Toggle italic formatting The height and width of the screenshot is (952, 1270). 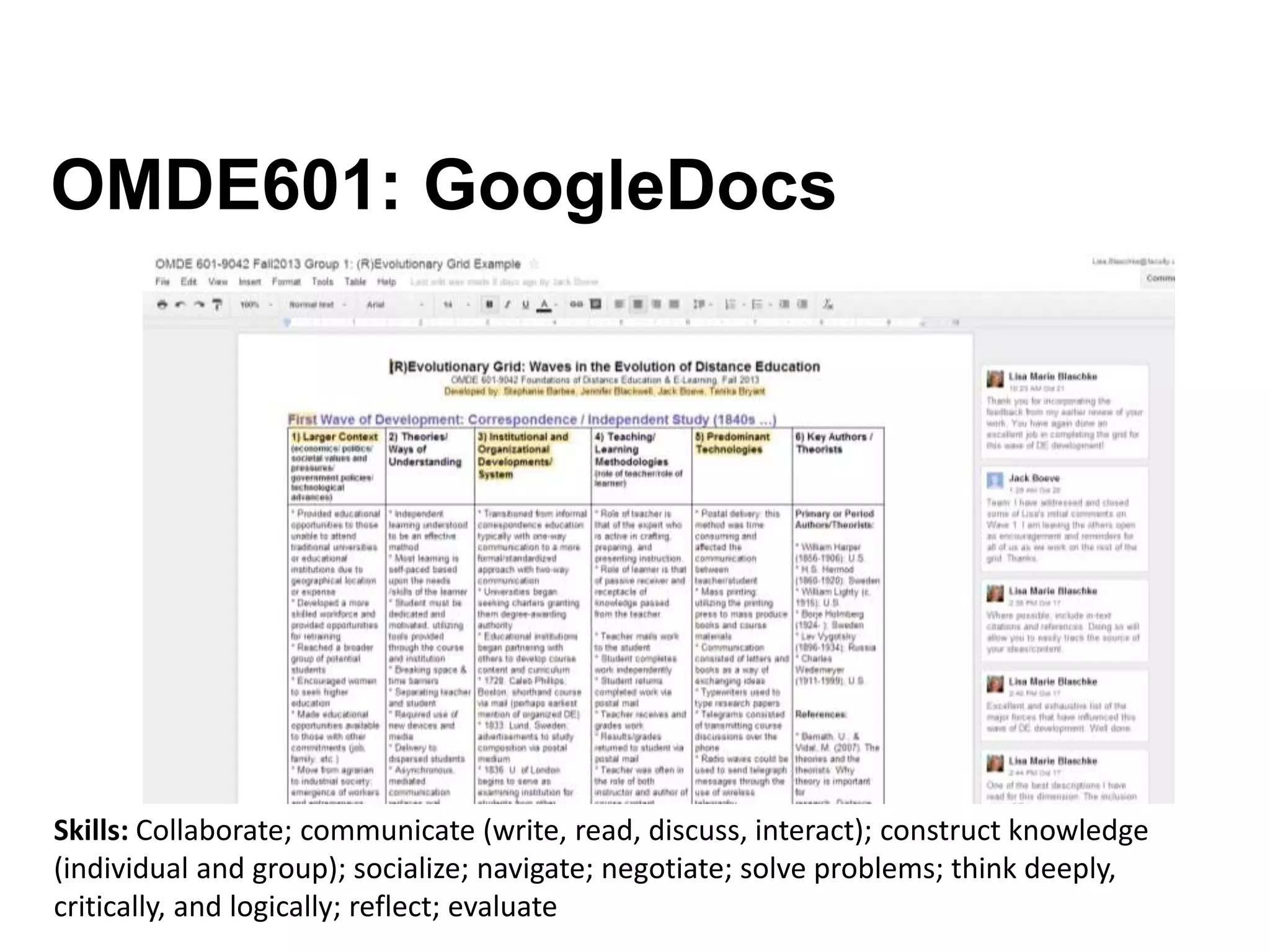click(x=507, y=304)
